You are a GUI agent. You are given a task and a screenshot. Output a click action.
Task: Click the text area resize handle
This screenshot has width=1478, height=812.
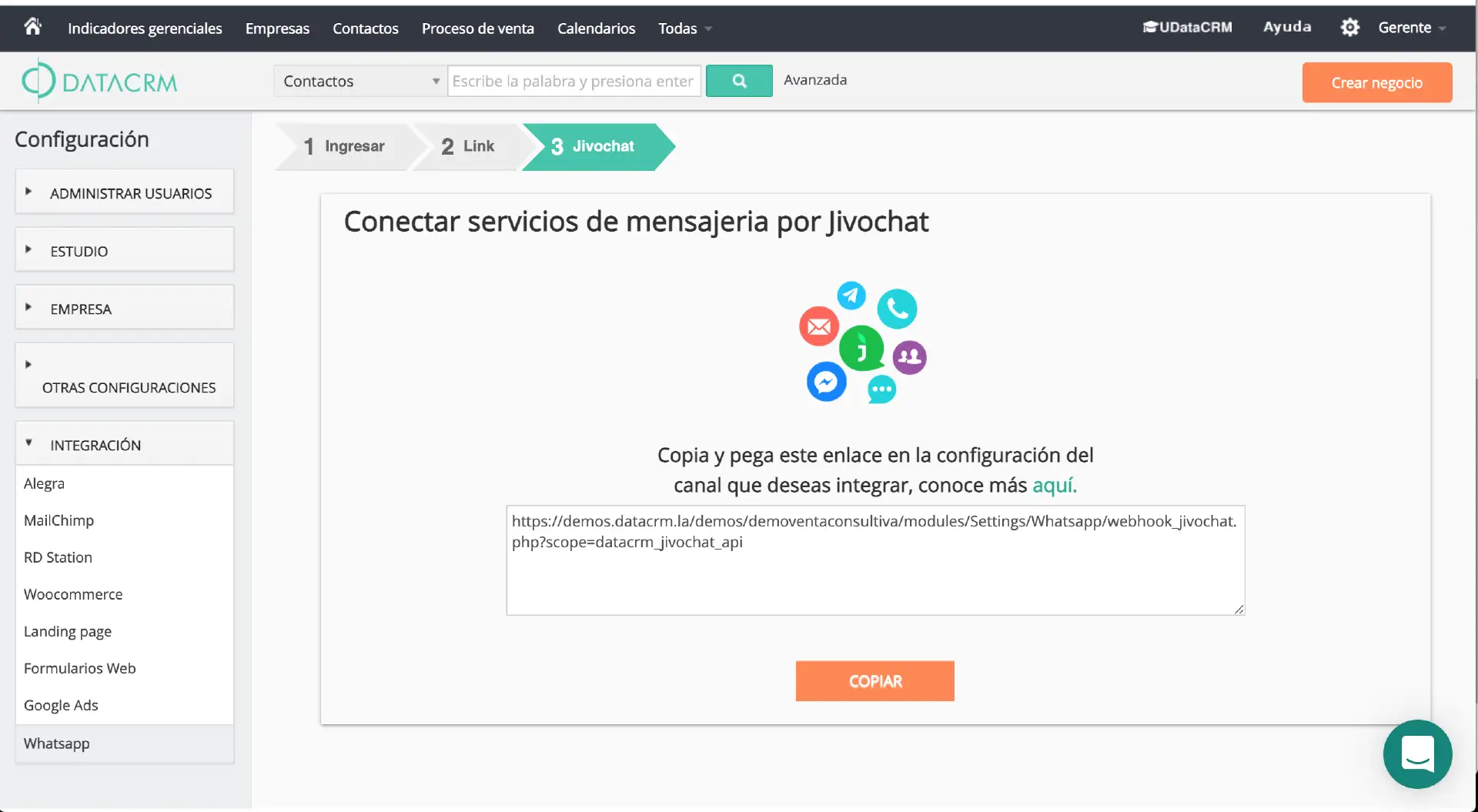click(x=1239, y=609)
